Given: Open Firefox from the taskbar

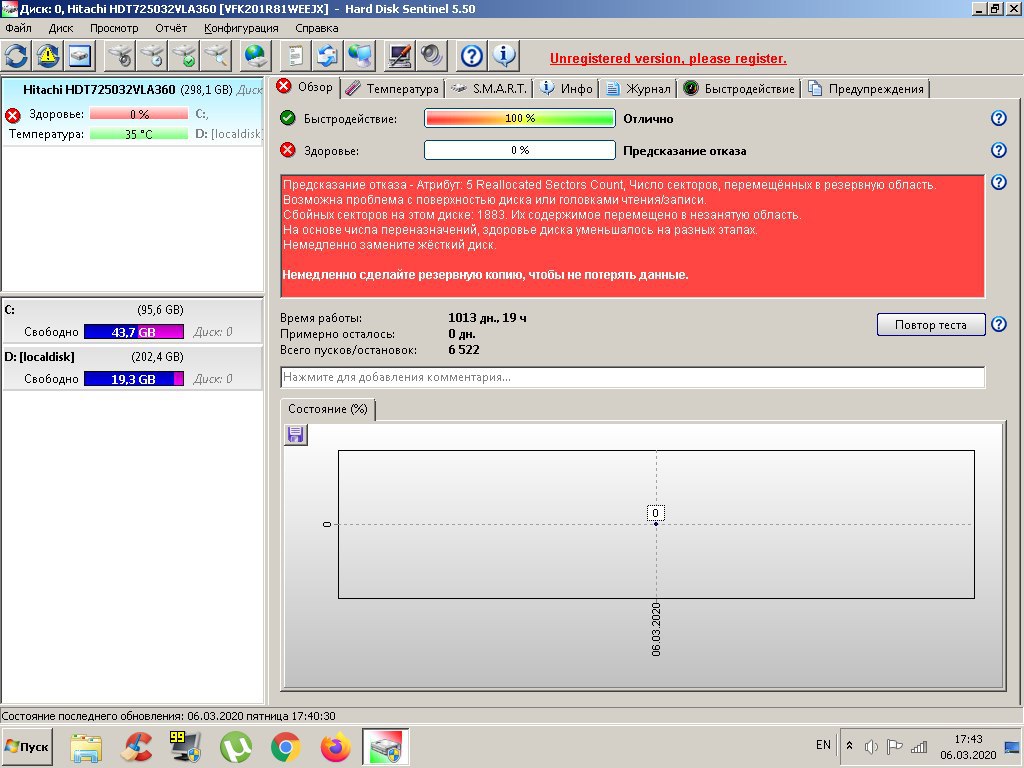Looking at the screenshot, I should pos(336,746).
